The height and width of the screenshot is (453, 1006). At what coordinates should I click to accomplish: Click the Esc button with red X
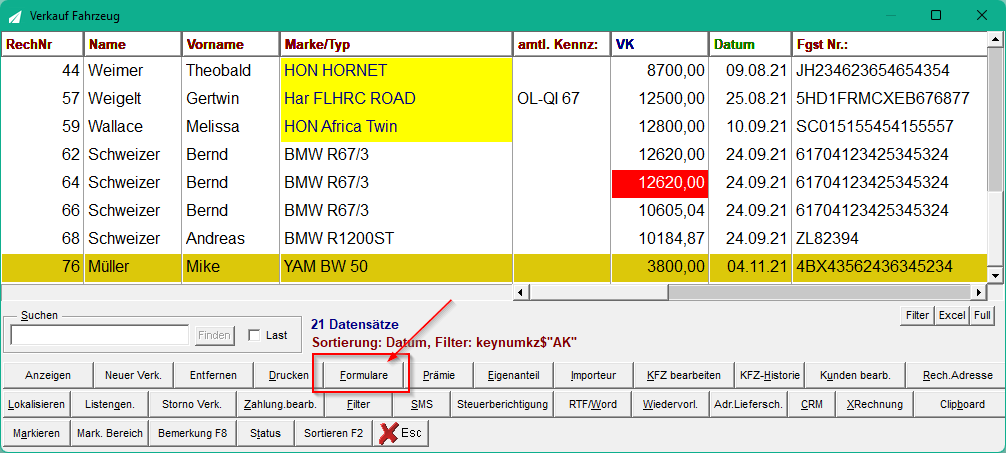(x=400, y=433)
